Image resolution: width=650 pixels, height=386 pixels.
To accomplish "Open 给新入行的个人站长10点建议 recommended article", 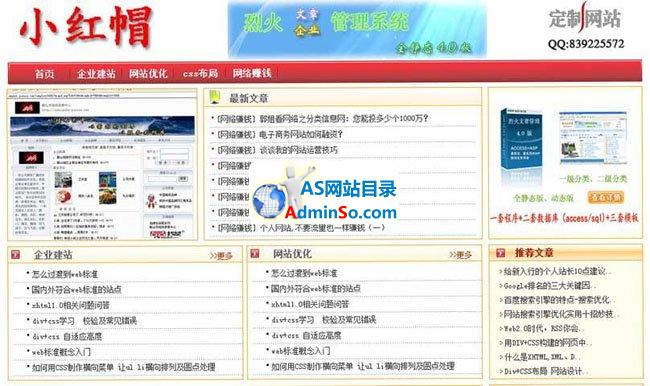I will (557, 272).
